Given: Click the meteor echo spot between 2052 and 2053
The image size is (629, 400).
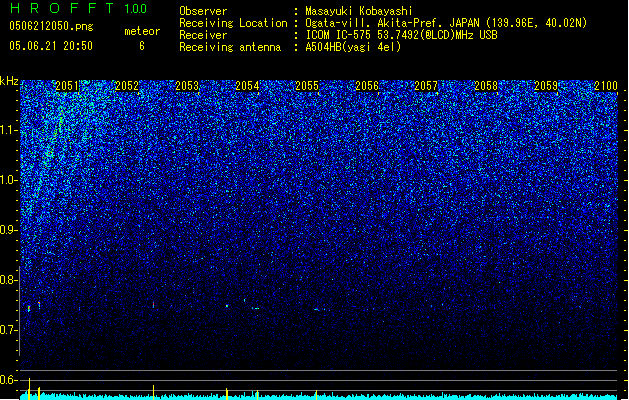Looking at the screenshot, I should [154, 305].
